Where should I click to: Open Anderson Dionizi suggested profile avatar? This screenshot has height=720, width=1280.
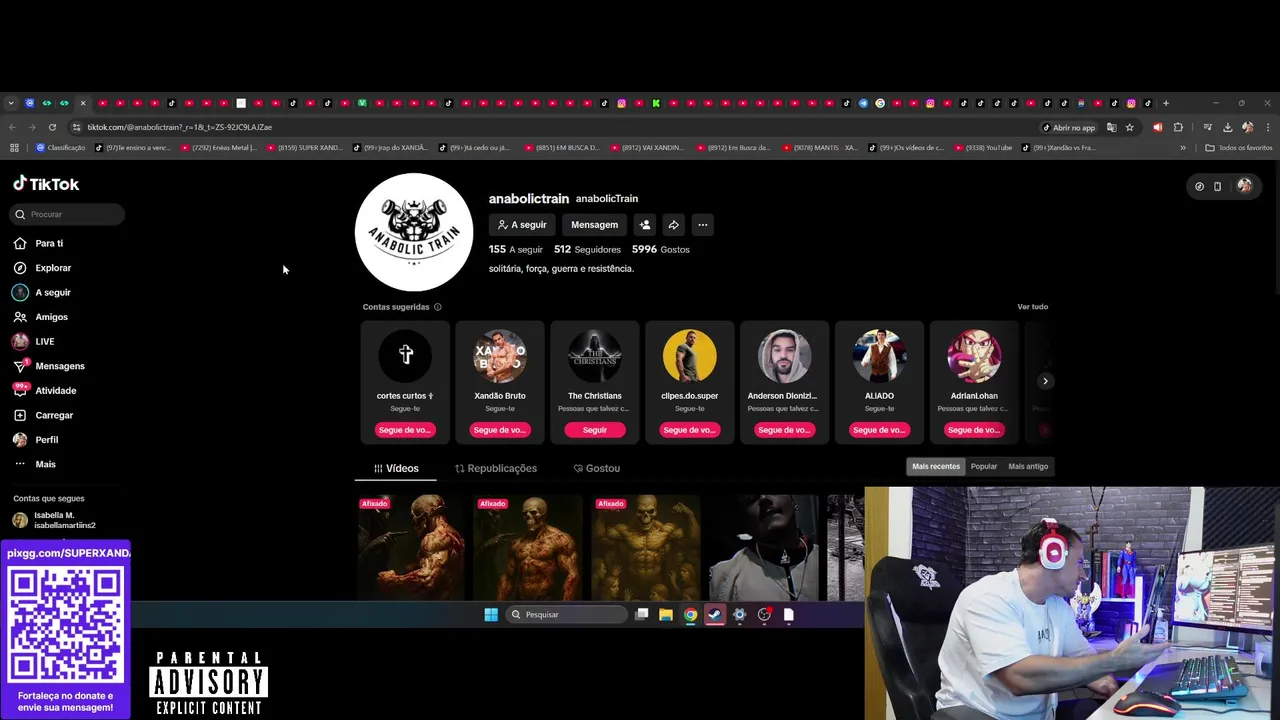coord(784,355)
